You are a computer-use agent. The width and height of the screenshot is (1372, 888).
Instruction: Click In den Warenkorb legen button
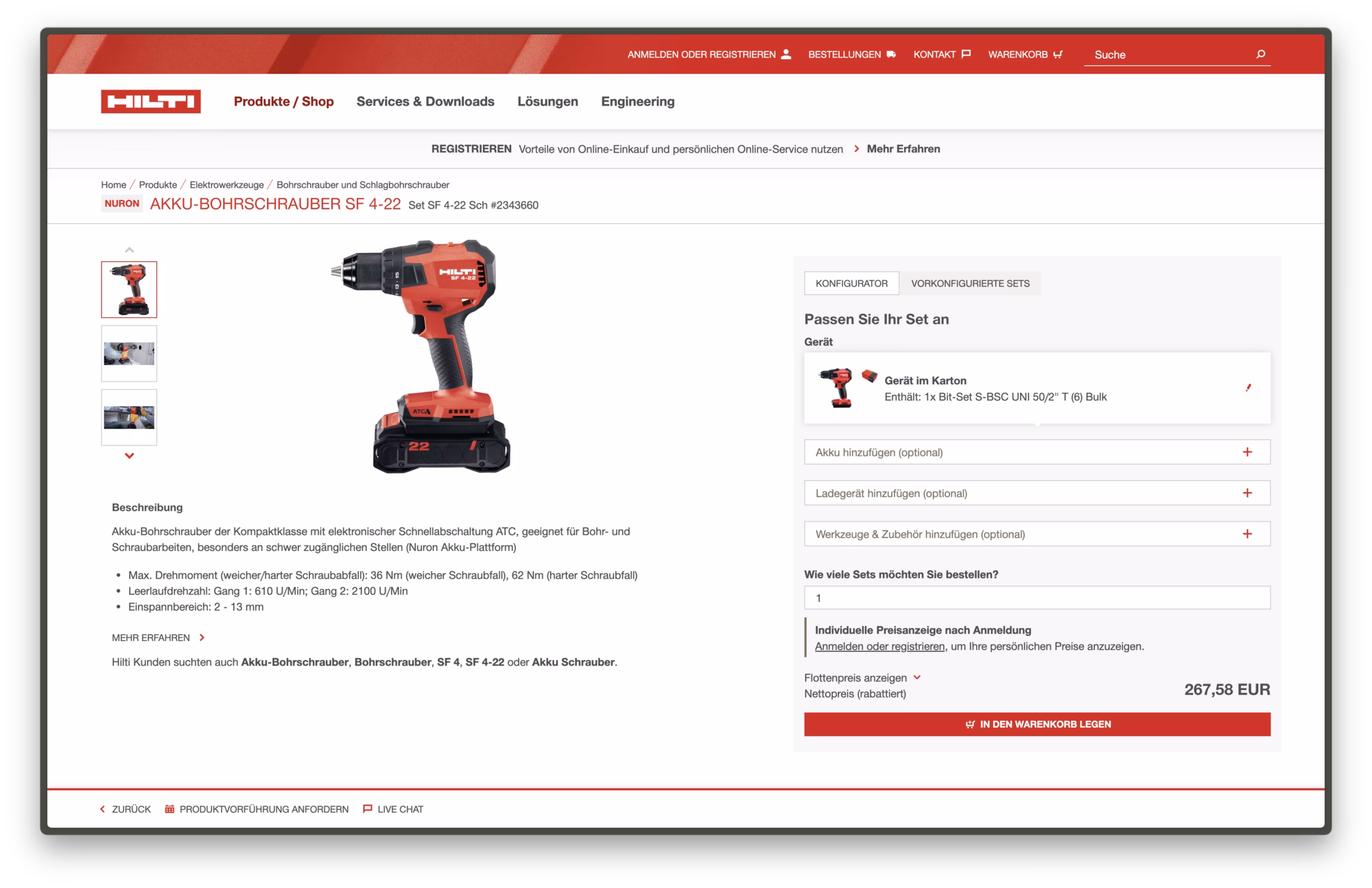tap(1037, 724)
